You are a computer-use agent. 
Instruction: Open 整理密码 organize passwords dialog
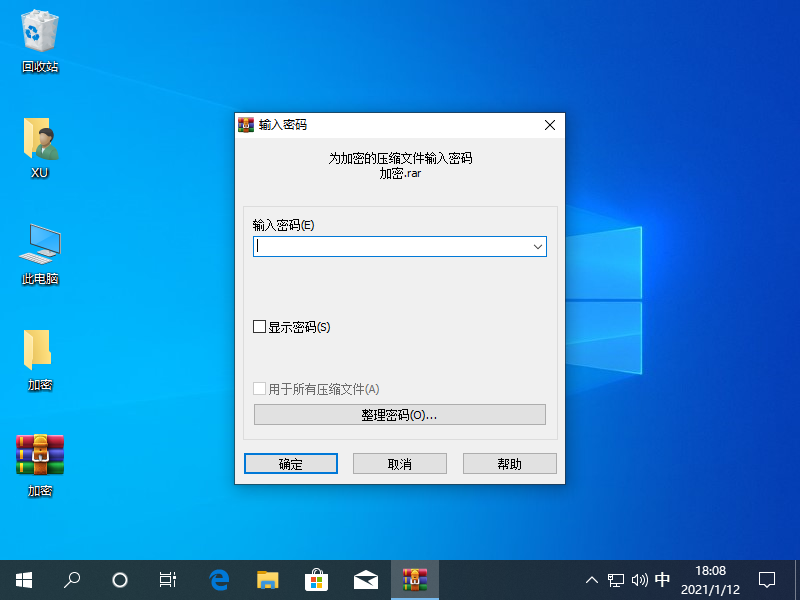click(399, 415)
